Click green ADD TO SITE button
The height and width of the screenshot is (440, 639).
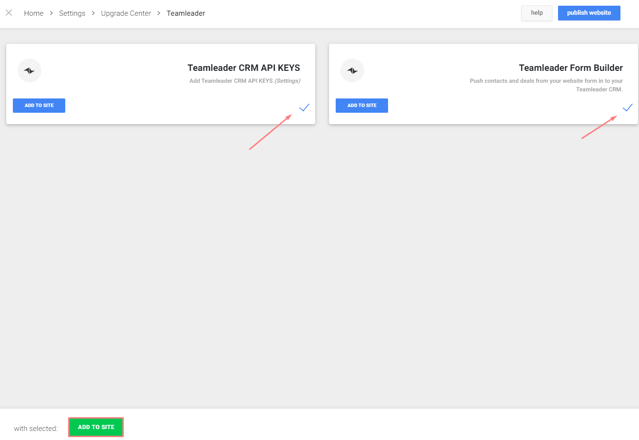(96, 427)
